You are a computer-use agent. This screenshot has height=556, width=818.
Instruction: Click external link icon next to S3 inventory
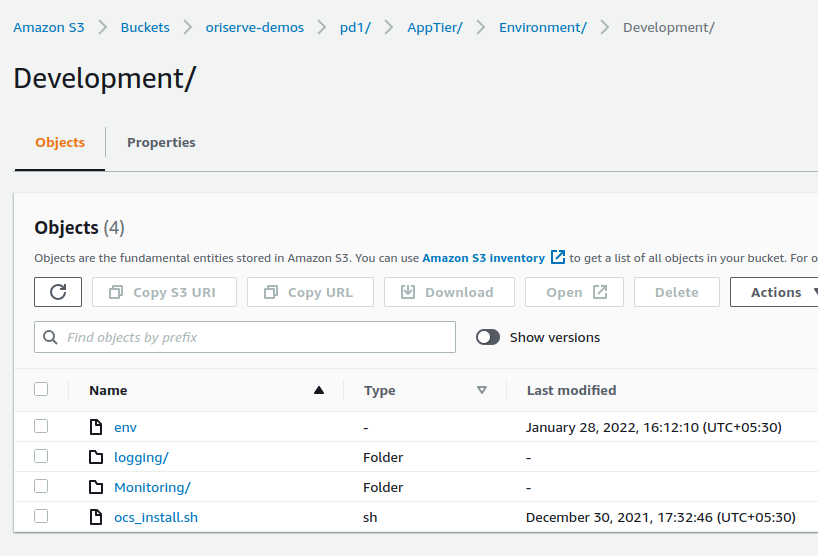click(558, 257)
